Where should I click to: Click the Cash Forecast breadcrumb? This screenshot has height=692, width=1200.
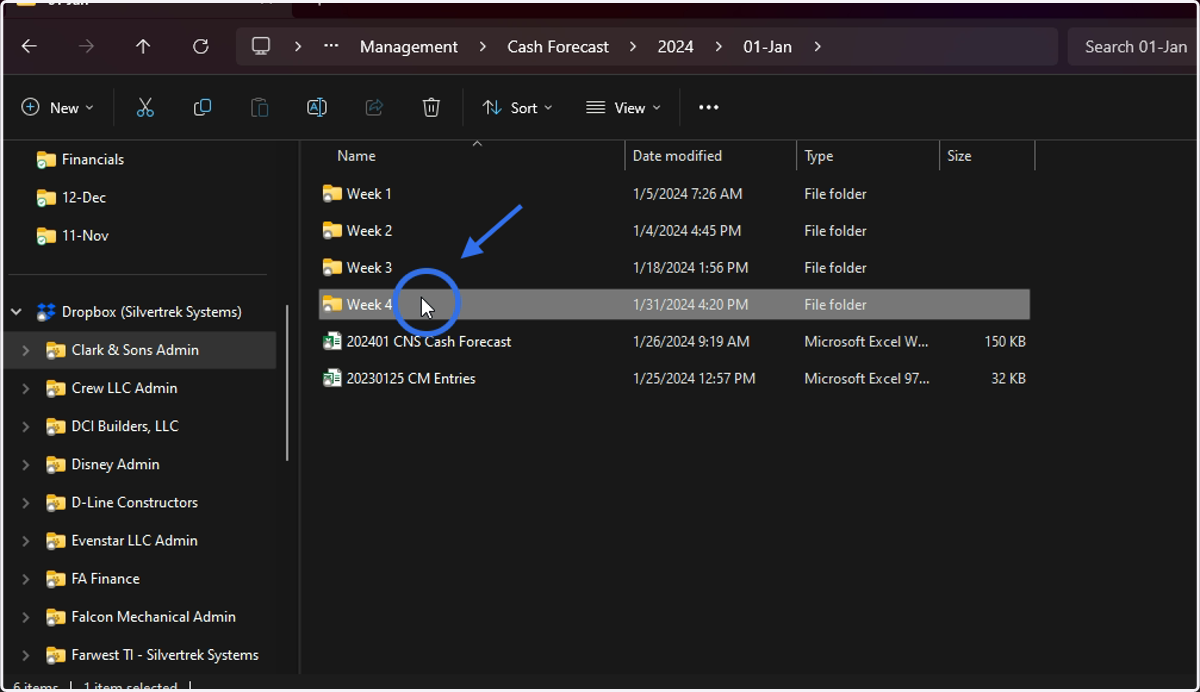tap(558, 47)
